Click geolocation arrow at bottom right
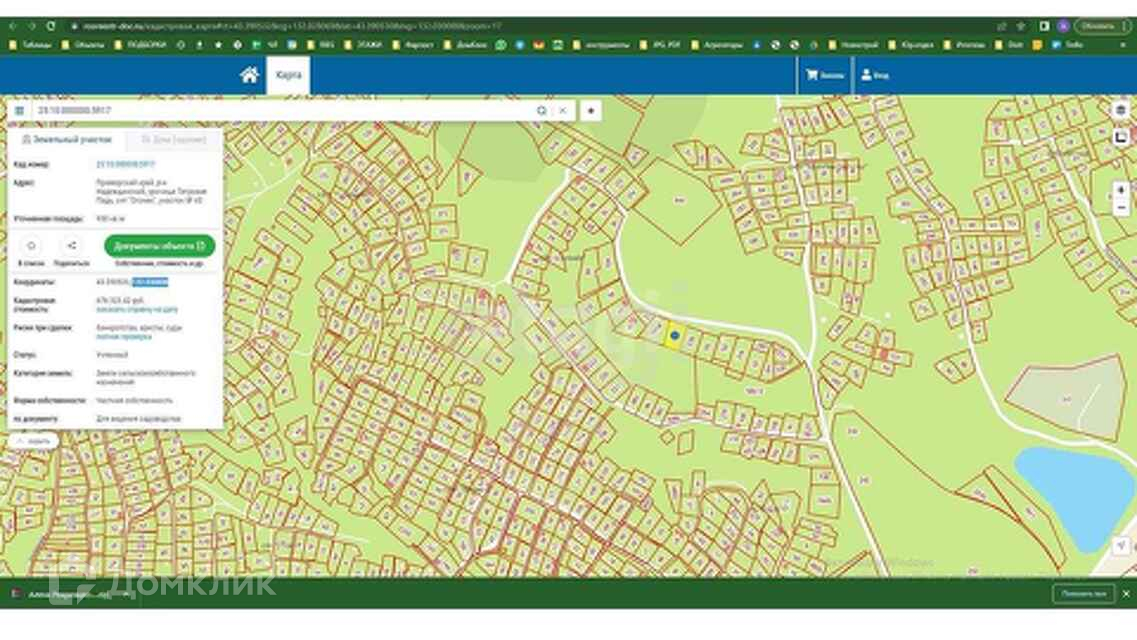 tap(1121, 546)
